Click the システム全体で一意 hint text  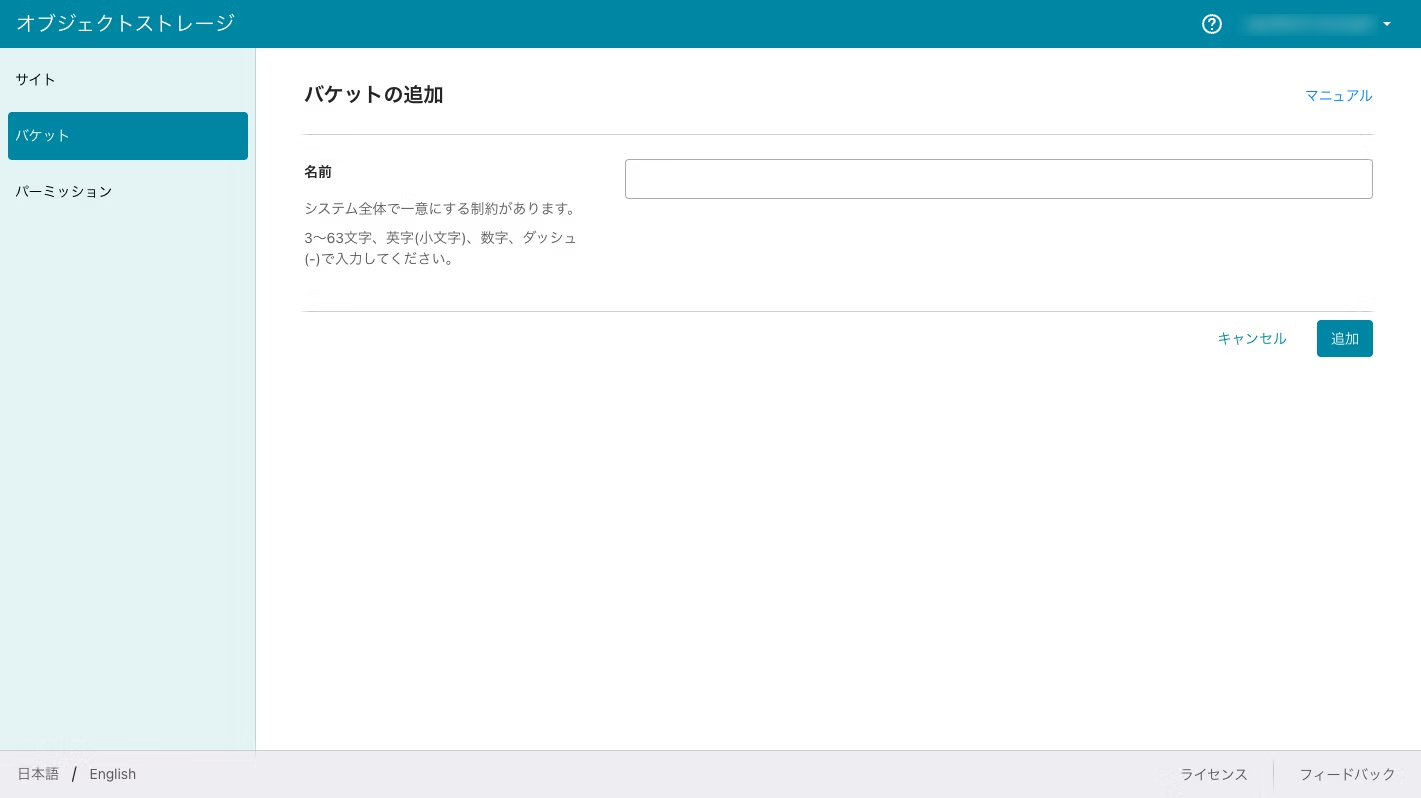(x=440, y=209)
